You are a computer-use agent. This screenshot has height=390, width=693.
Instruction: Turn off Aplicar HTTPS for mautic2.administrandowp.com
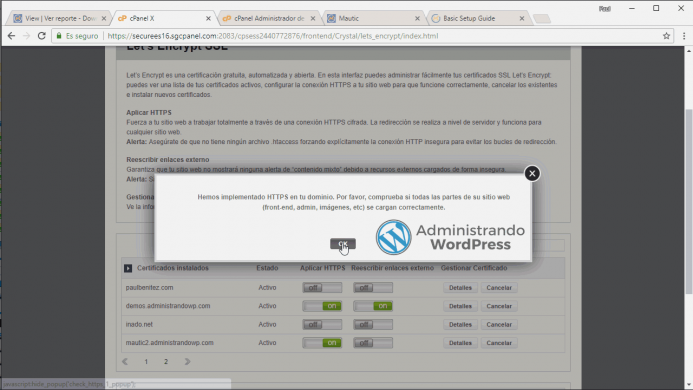(322, 343)
